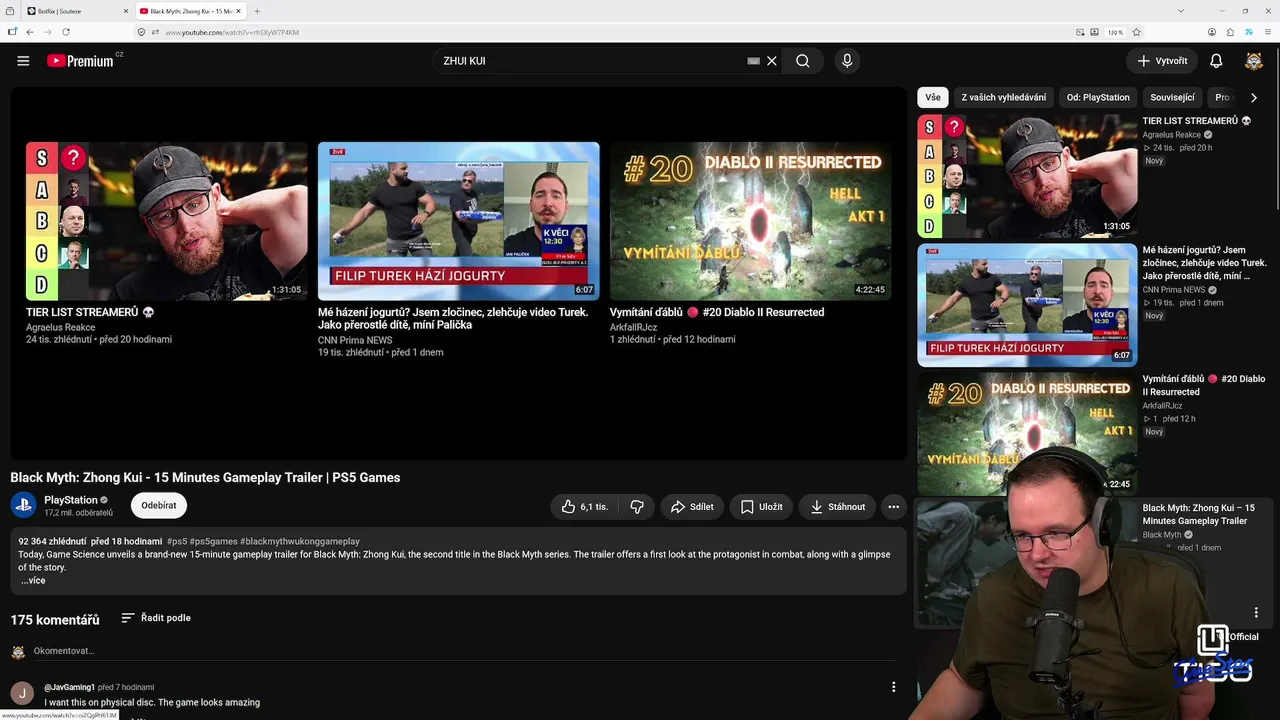Image resolution: width=1280 pixels, height=720 pixels.
Task: Select the Vše filter chip
Action: pyautogui.click(x=932, y=98)
